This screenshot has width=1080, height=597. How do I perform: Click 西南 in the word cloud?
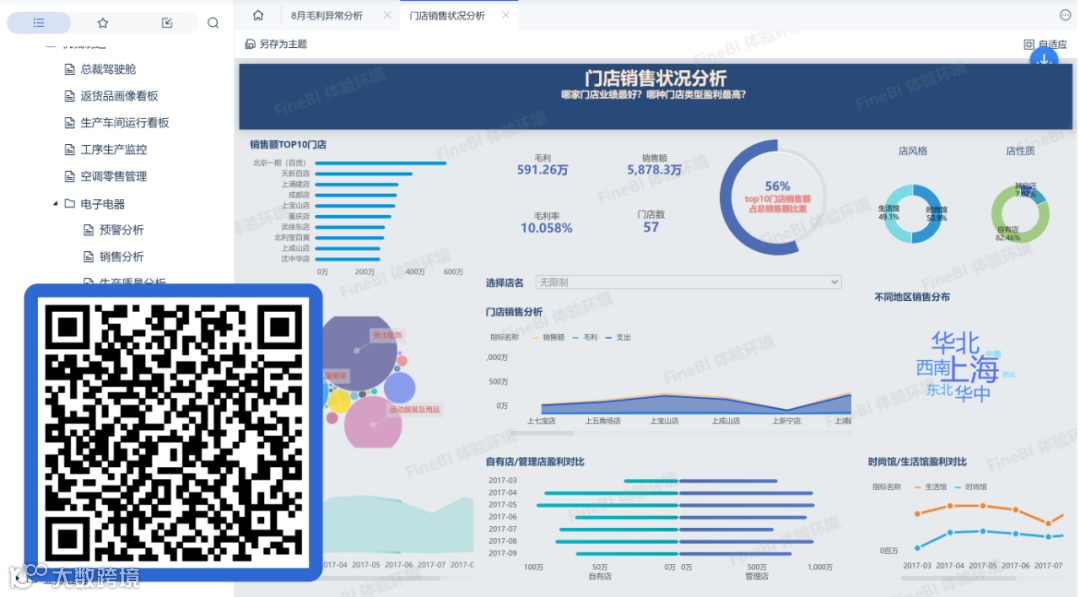pyautogui.click(x=933, y=368)
